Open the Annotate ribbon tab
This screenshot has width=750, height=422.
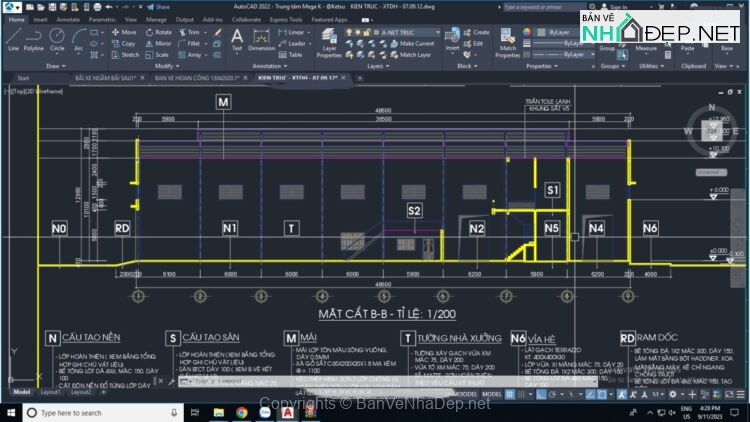67,19
